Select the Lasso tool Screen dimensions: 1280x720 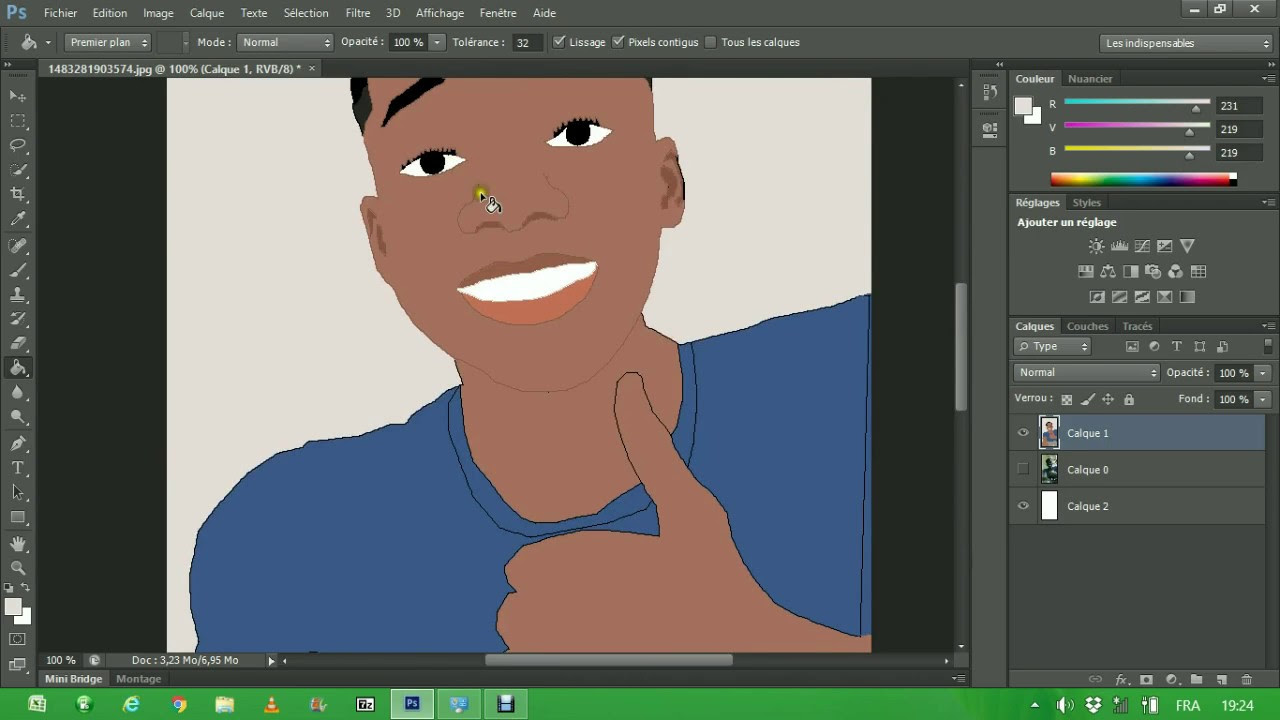(x=18, y=146)
